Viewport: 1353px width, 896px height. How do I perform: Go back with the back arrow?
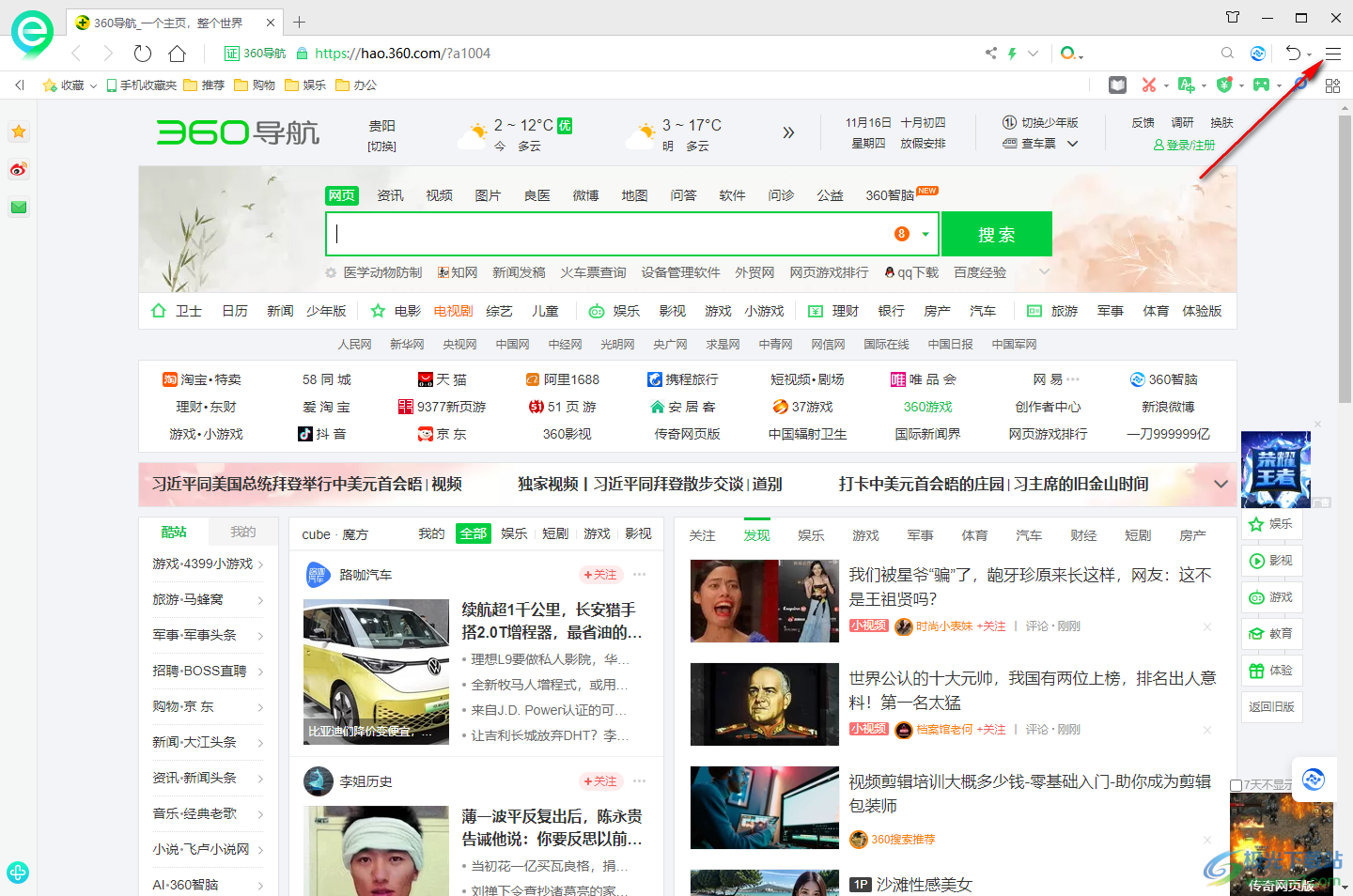[x=76, y=54]
